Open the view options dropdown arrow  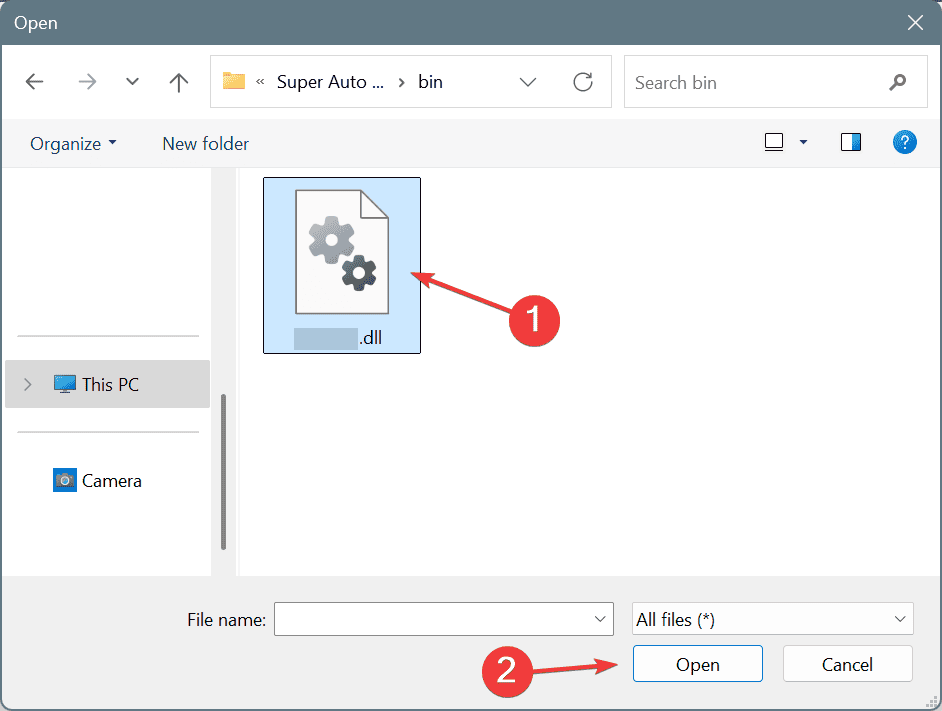coord(803,142)
